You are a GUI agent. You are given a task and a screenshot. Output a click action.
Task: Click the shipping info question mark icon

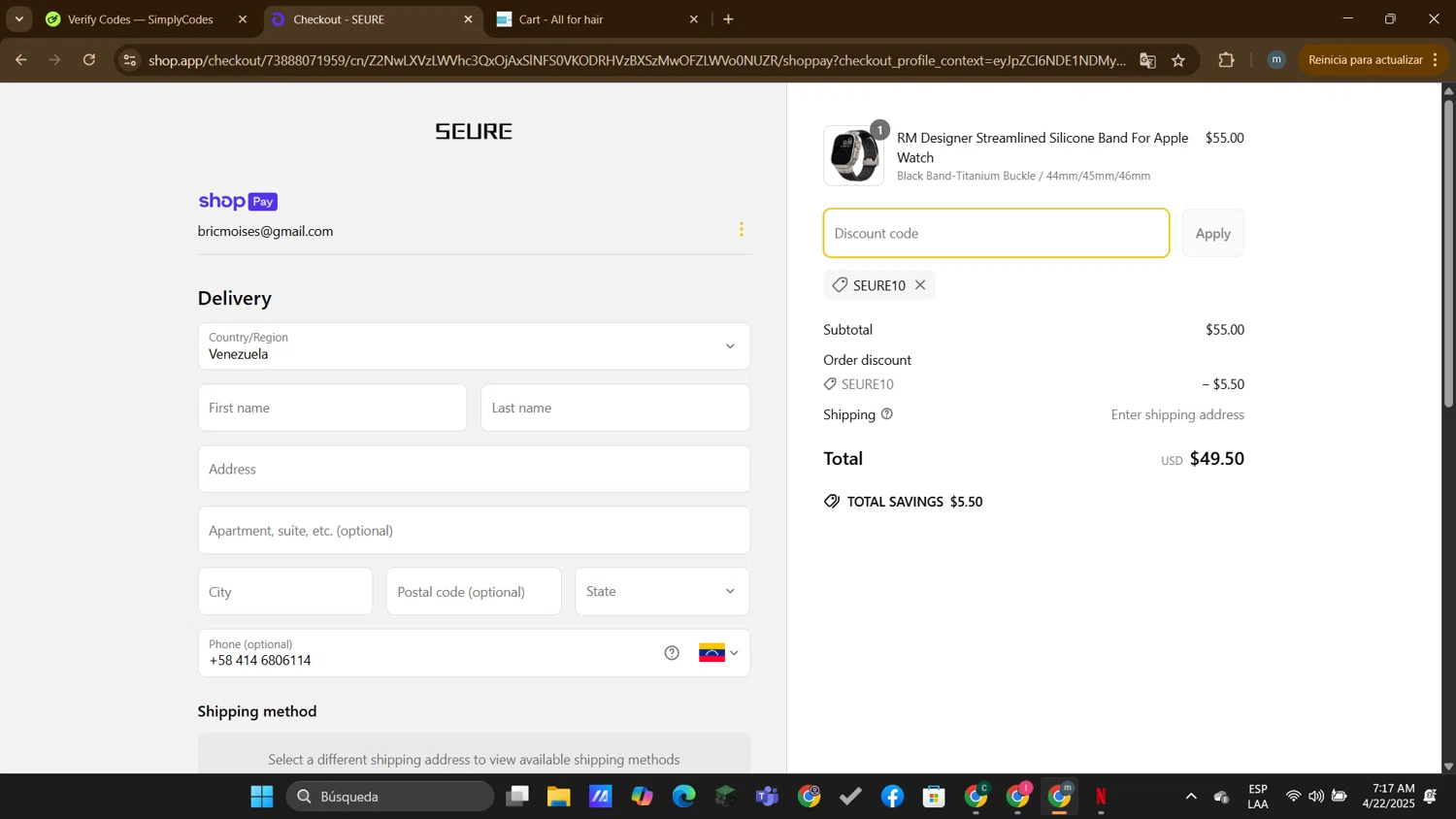click(886, 414)
